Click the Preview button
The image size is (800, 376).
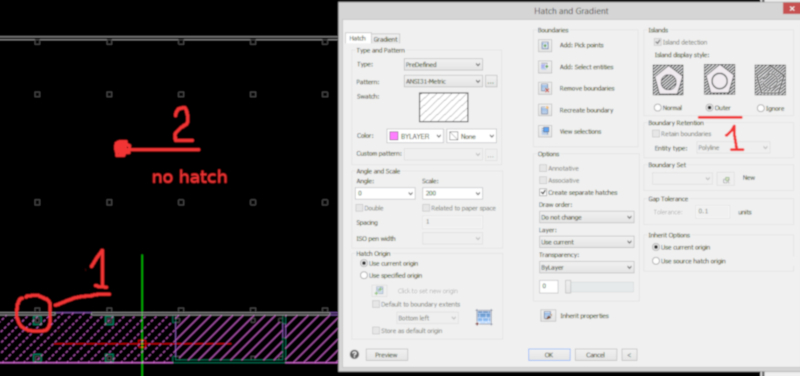[x=387, y=355]
